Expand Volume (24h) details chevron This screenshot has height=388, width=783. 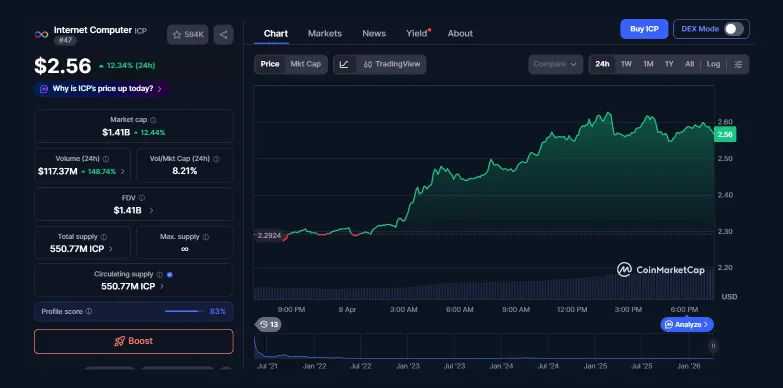pos(123,171)
